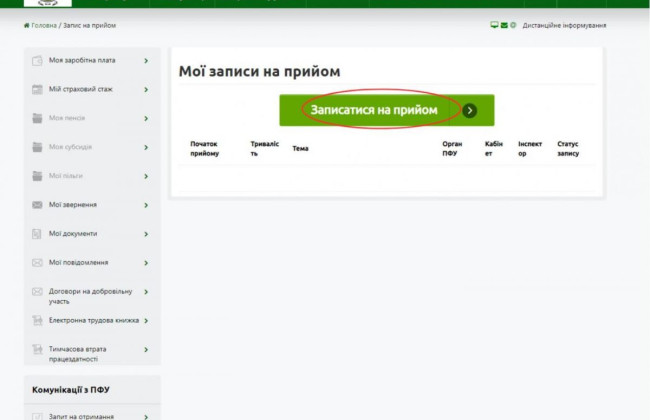Viewport: 650px width, 420px height.
Task: Select 'Мої повідомлення' in the sidebar
Action: point(78,262)
